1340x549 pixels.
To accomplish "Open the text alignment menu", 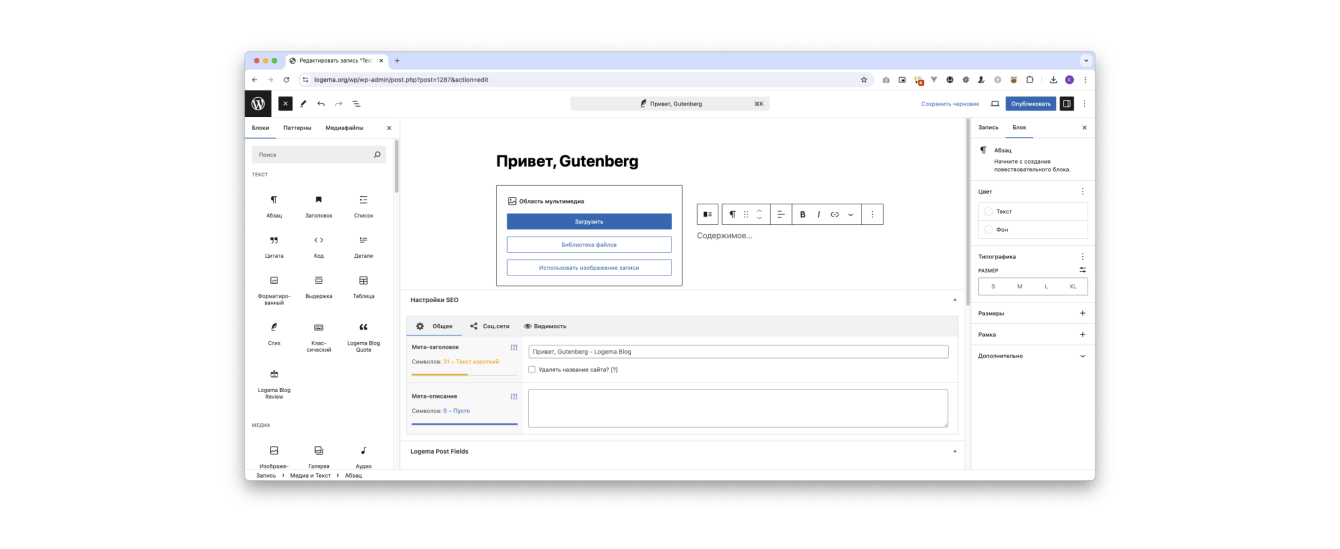I will pos(781,214).
